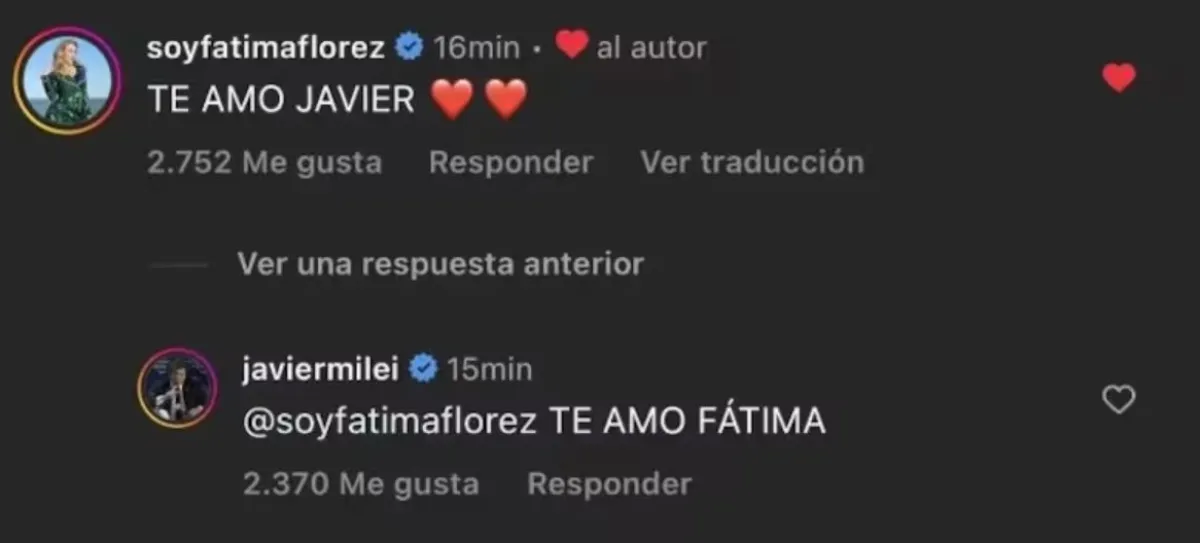Click second heart emoji after TE AMO JAVIER
The height and width of the screenshot is (543, 1200).
pyautogui.click(x=505, y=100)
